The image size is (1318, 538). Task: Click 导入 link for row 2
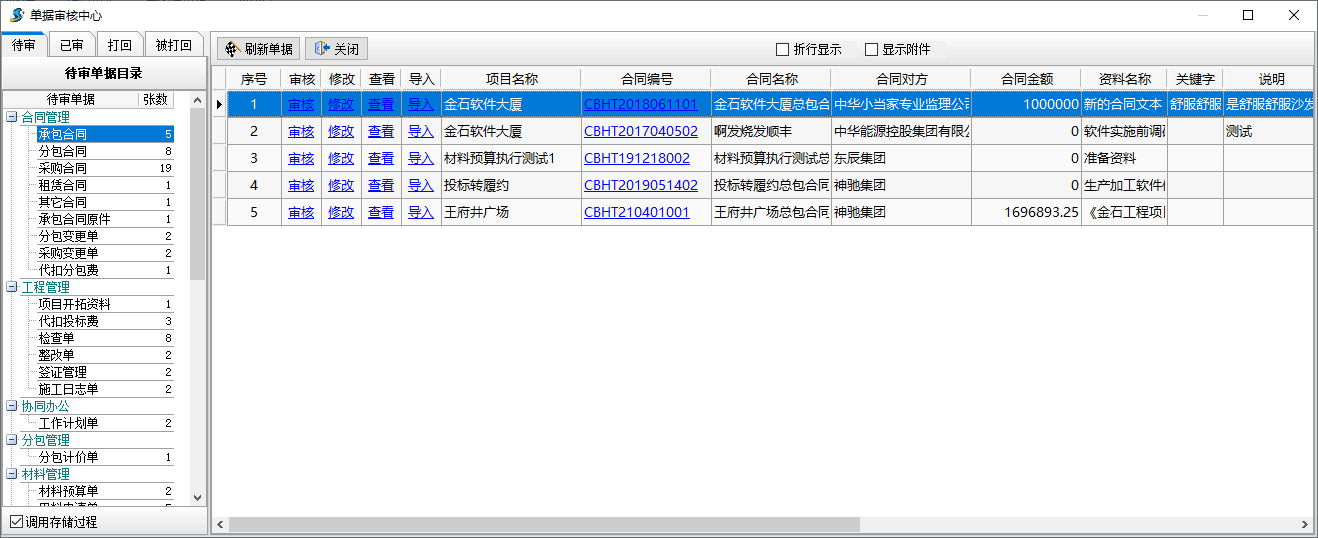[421, 131]
